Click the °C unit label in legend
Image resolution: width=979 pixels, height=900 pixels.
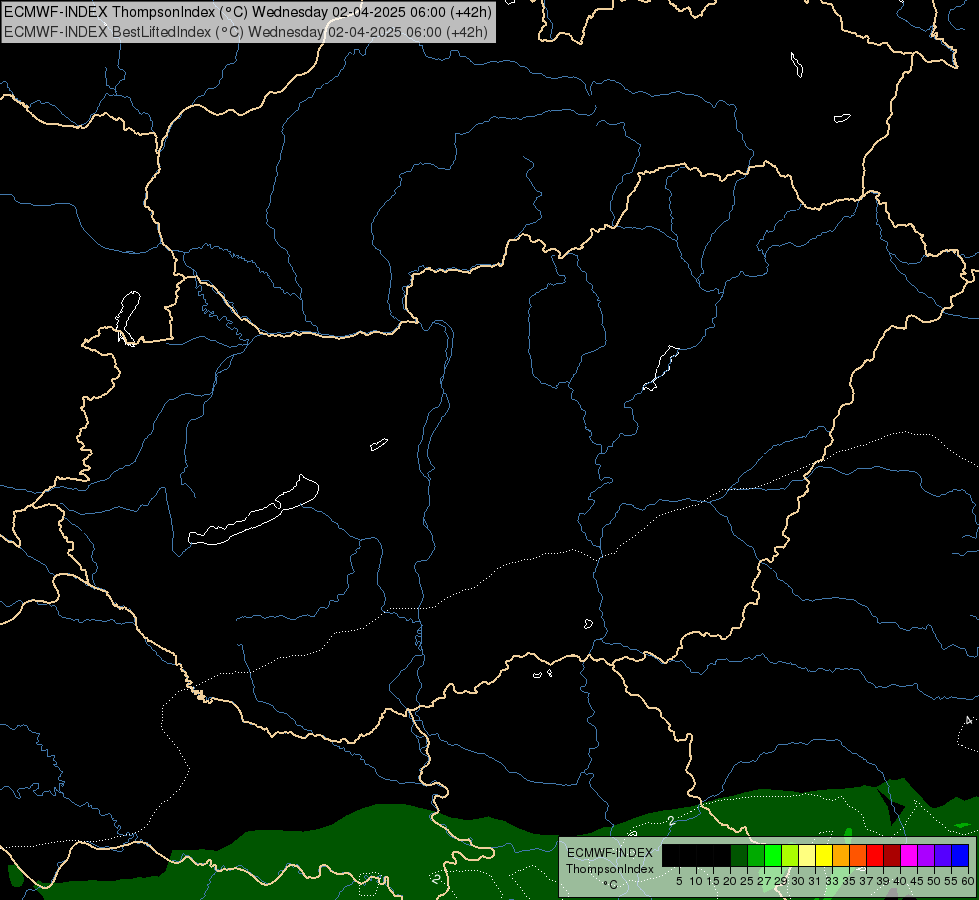pos(610,884)
